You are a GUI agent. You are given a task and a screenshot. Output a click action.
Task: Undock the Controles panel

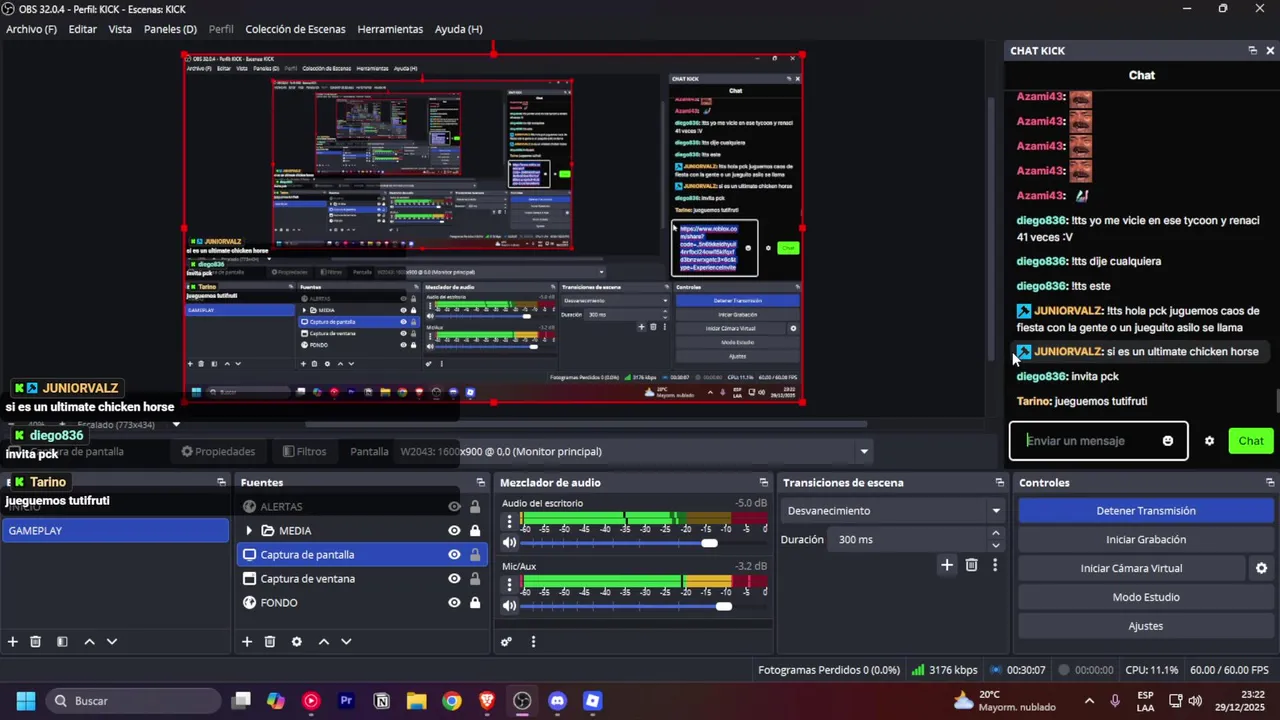point(1270,482)
